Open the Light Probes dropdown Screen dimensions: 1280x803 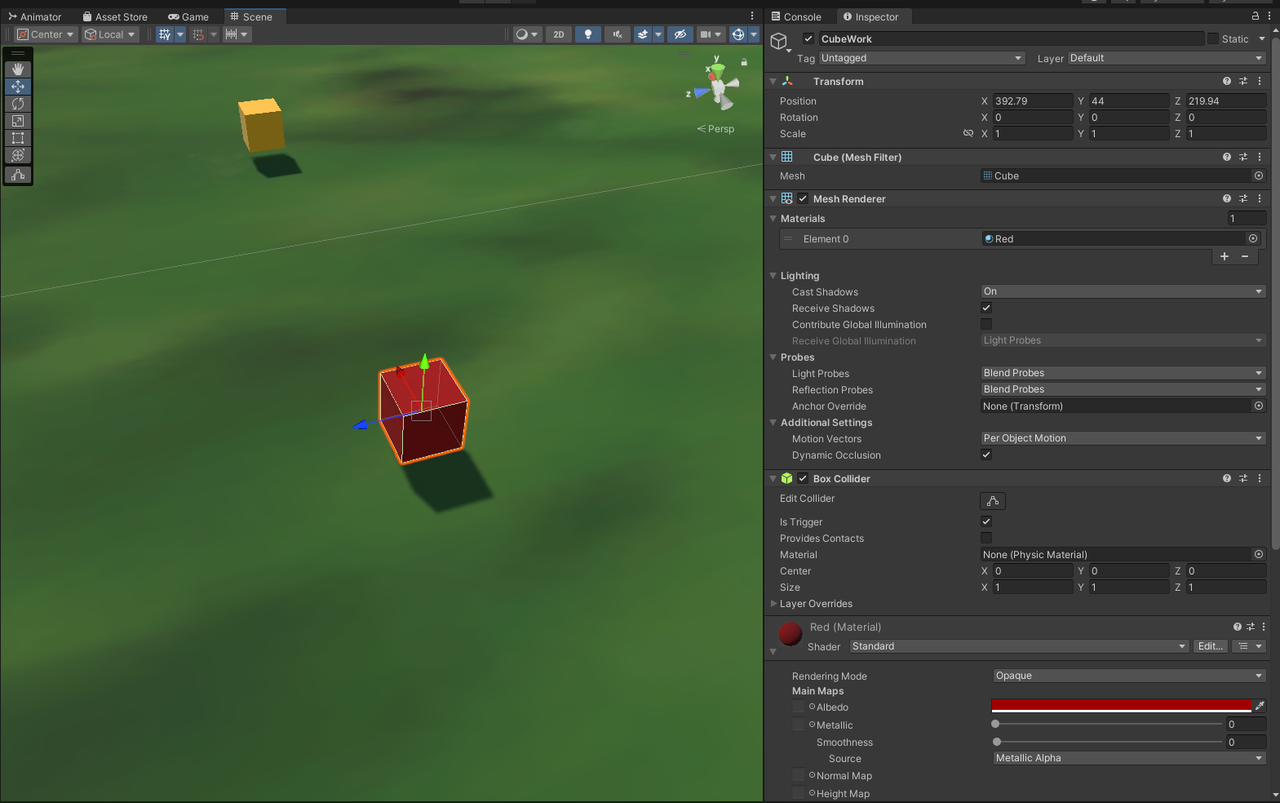tap(1122, 372)
